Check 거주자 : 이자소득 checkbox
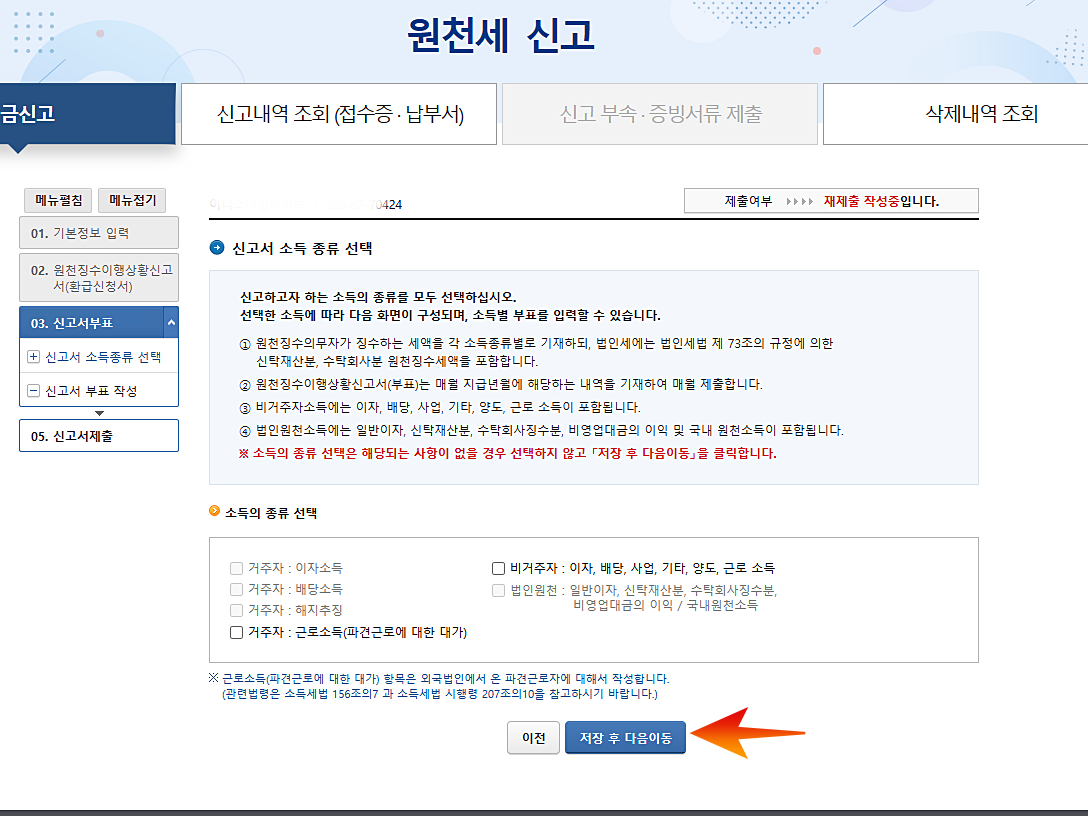1088x816 pixels. [237, 568]
